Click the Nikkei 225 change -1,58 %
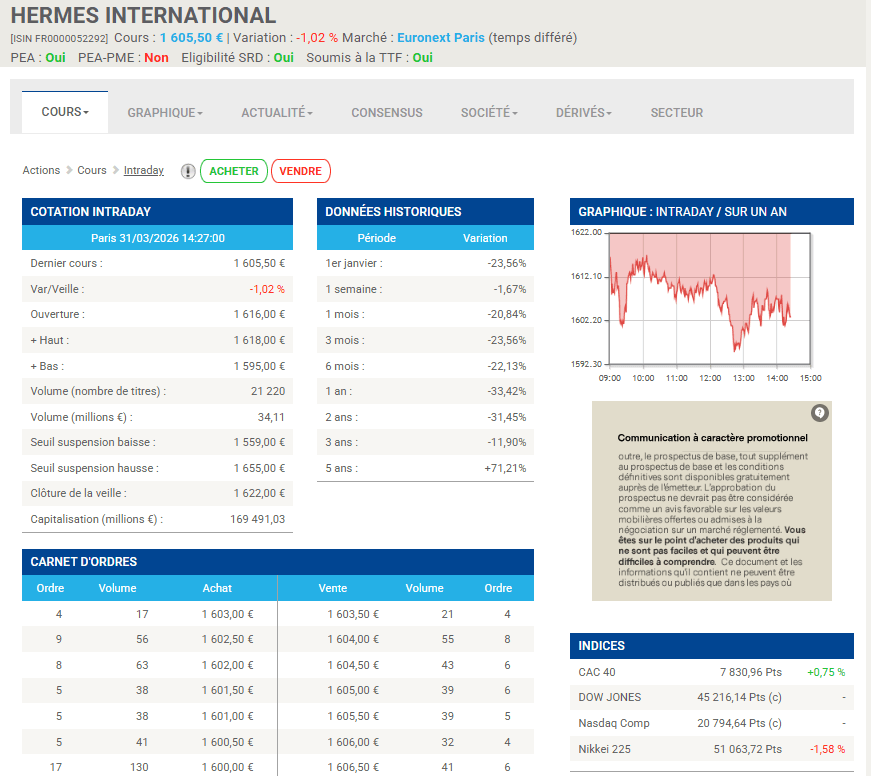Viewport: 871px width, 776px height. (827, 749)
